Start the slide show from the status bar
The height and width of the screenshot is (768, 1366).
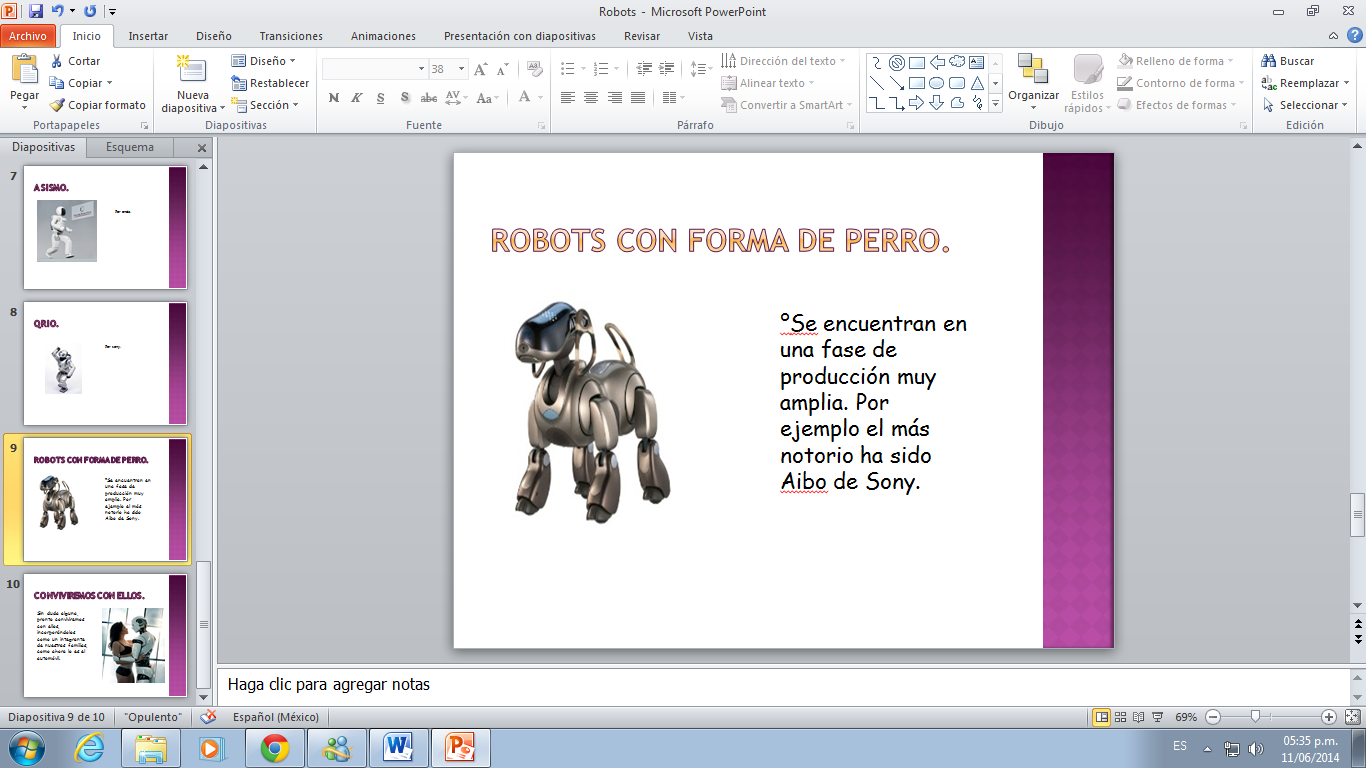pyautogui.click(x=1157, y=717)
